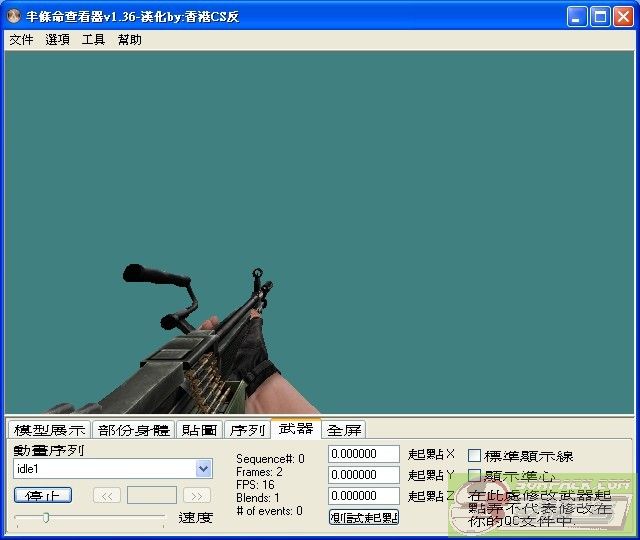Switch to the 部份身體 tab
This screenshot has height=540, width=640.
133,430
